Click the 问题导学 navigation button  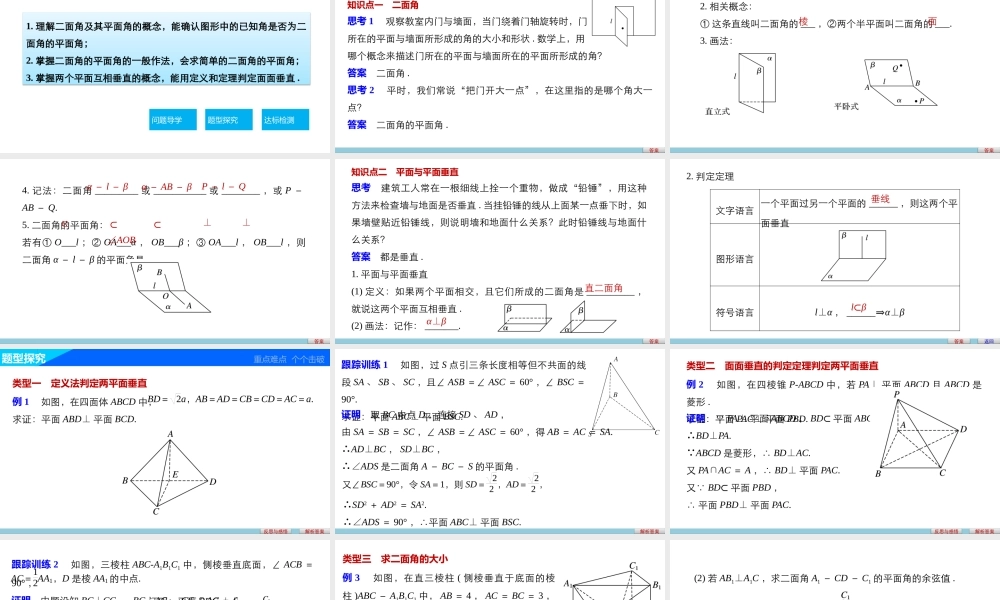[172, 119]
